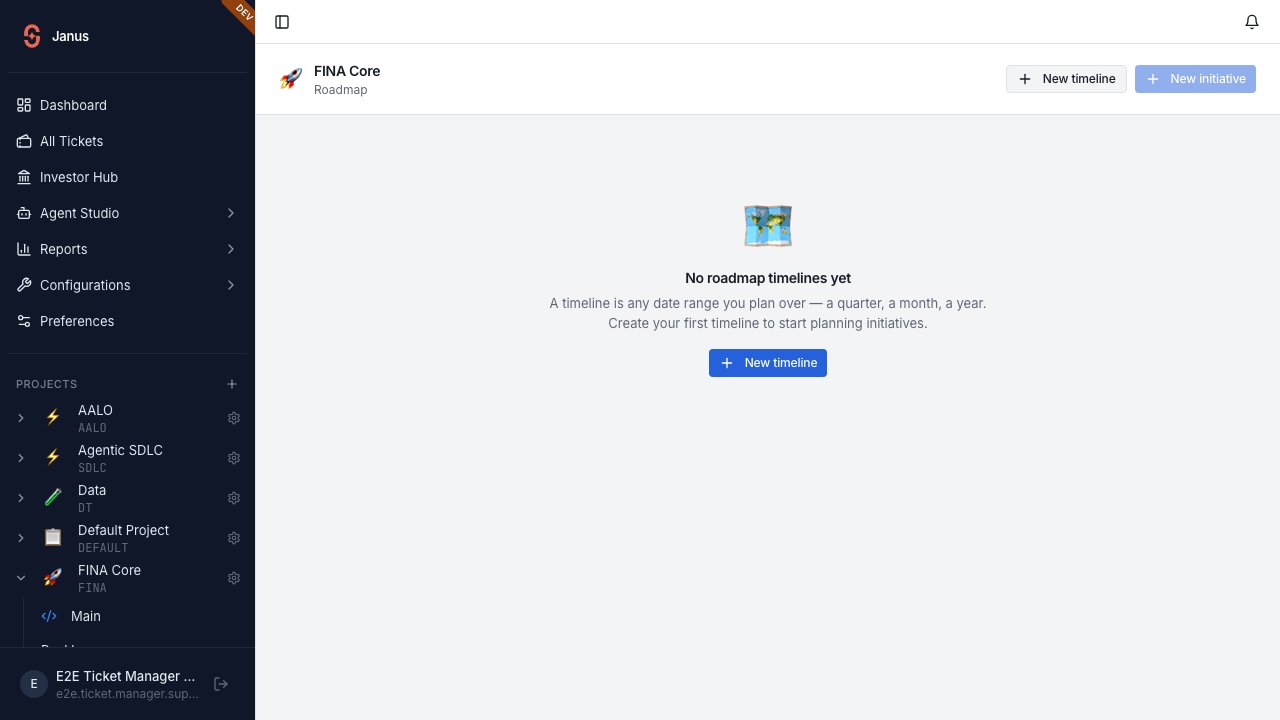Image resolution: width=1280 pixels, height=720 pixels.
Task: Add a new project with plus icon
Action: point(232,384)
